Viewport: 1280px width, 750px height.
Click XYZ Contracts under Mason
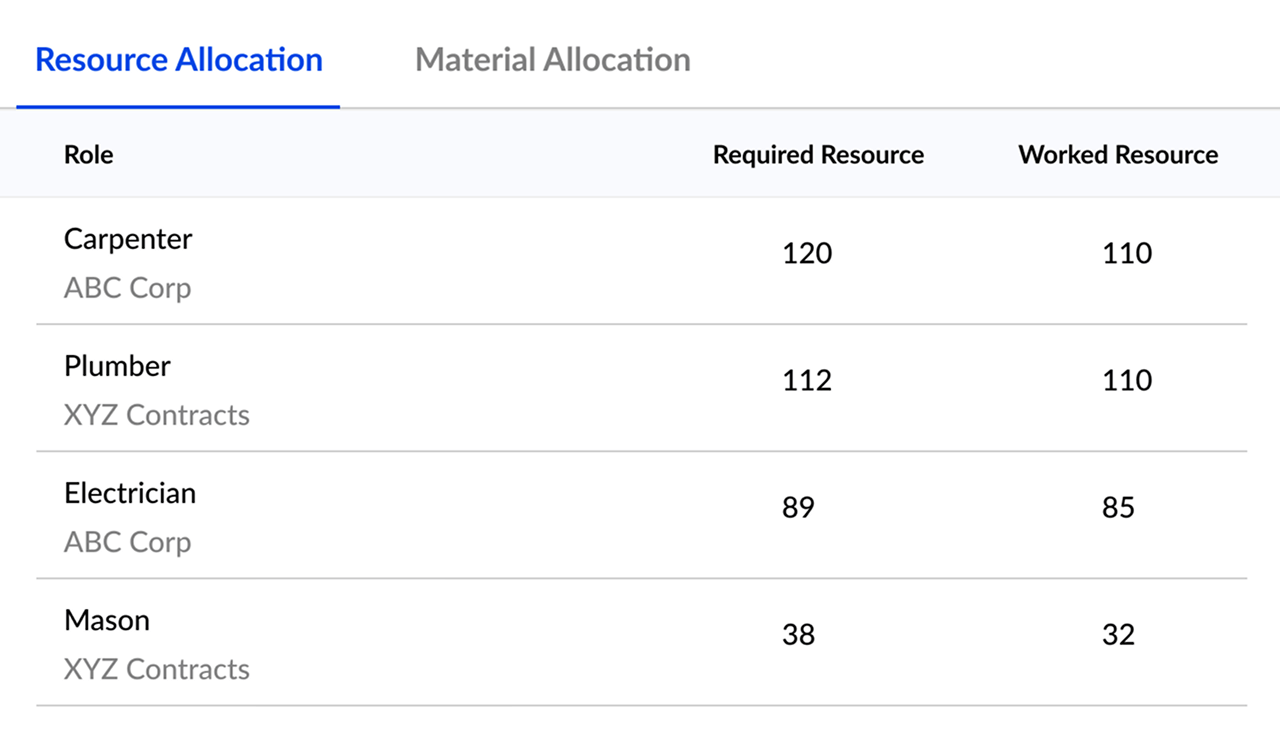(157, 669)
